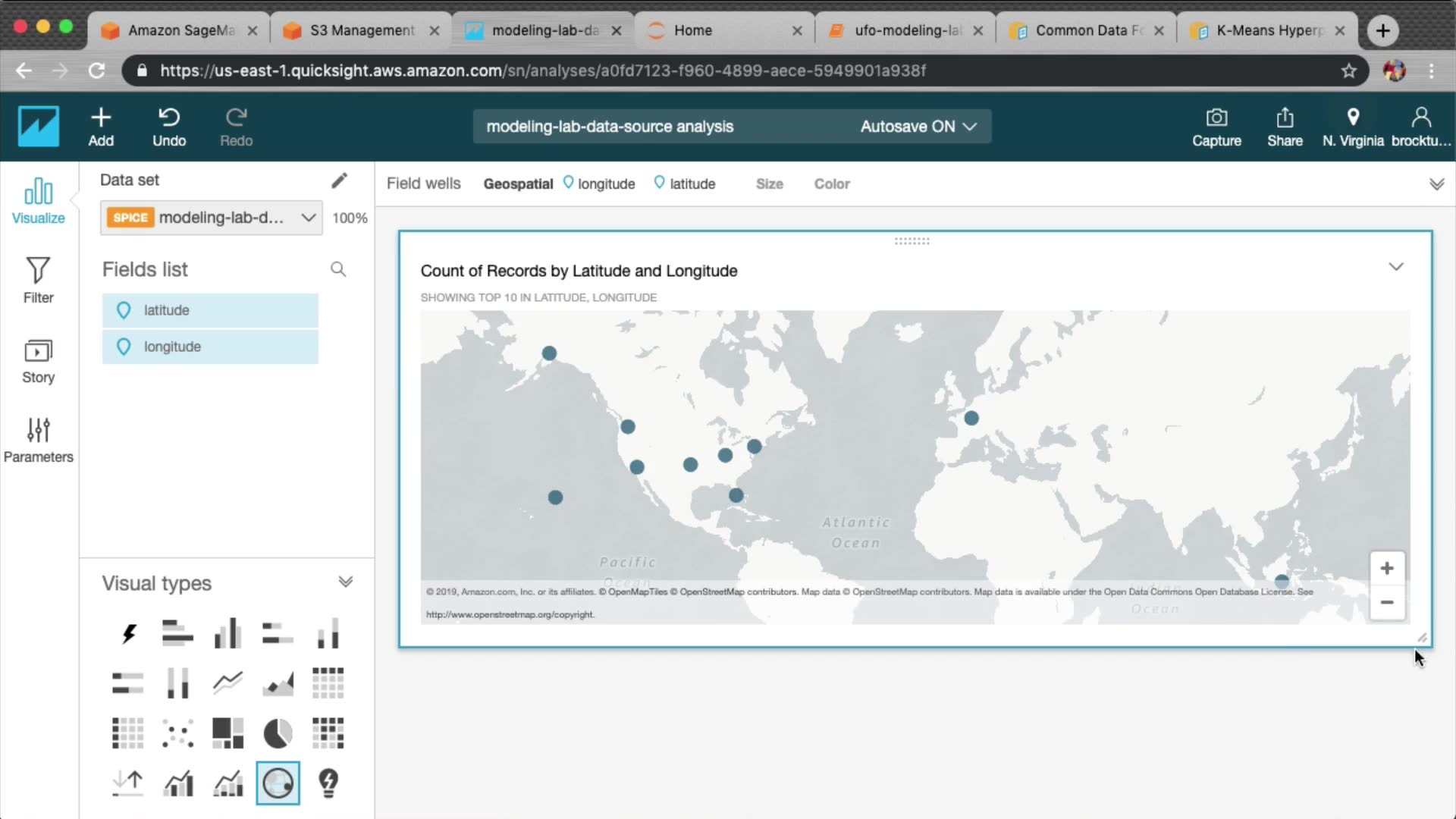Collapse the Visual types panel
This screenshot has height=819, width=1456.
(x=346, y=582)
